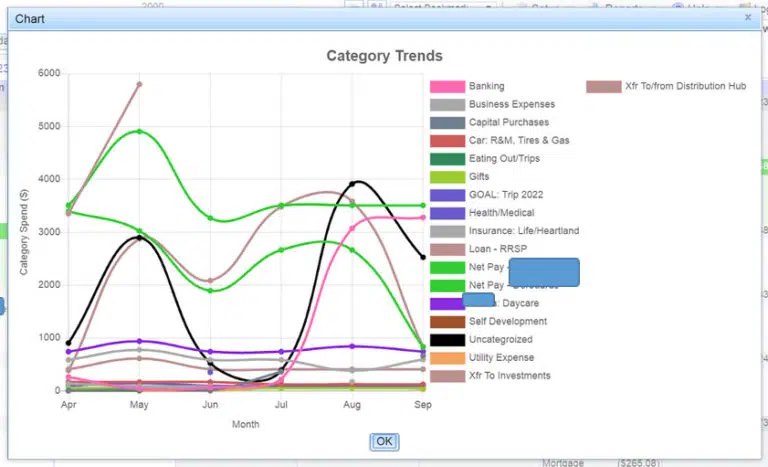Toggle Car: R&M, Tires & Gas legend item
The height and width of the screenshot is (467, 768).
tap(519, 140)
